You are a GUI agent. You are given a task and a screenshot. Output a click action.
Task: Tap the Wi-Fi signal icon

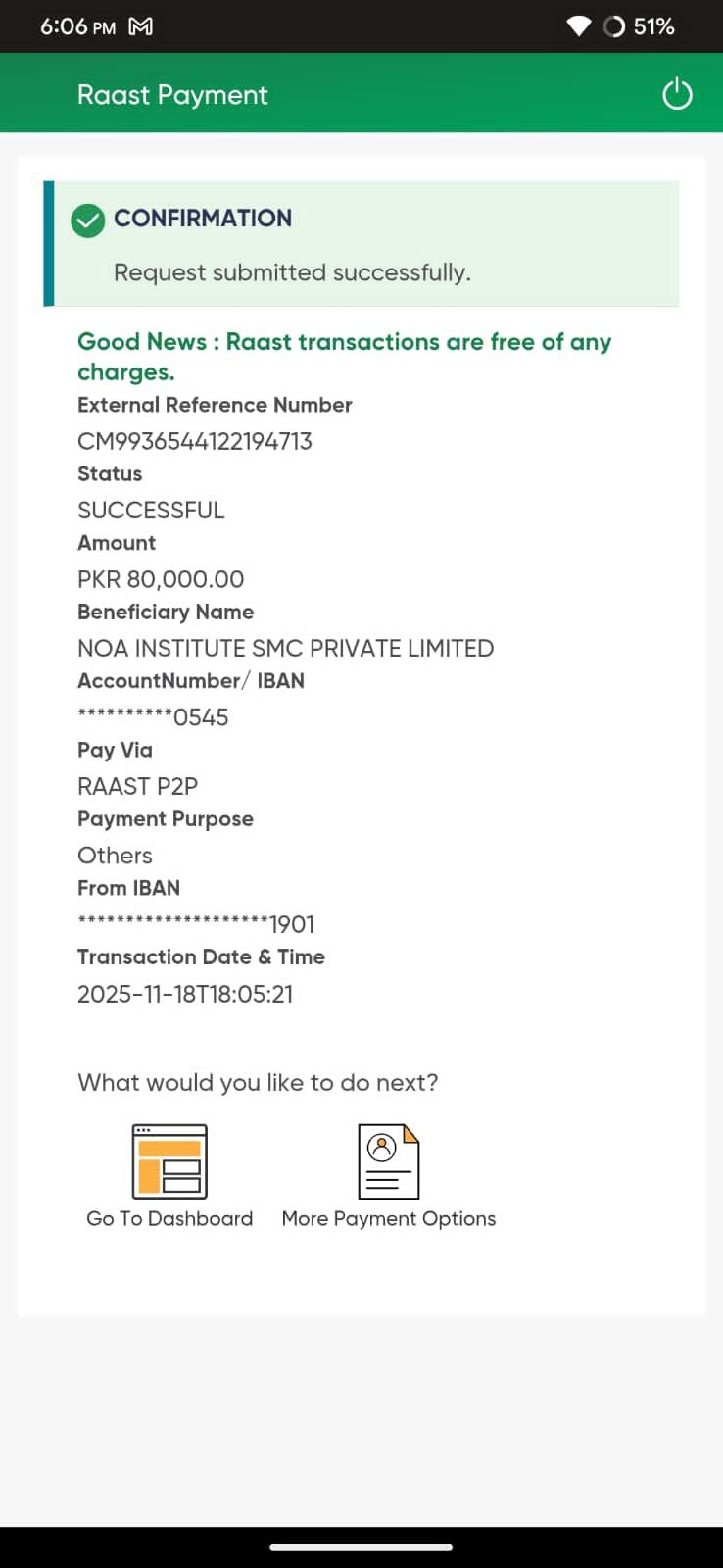click(579, 26)
